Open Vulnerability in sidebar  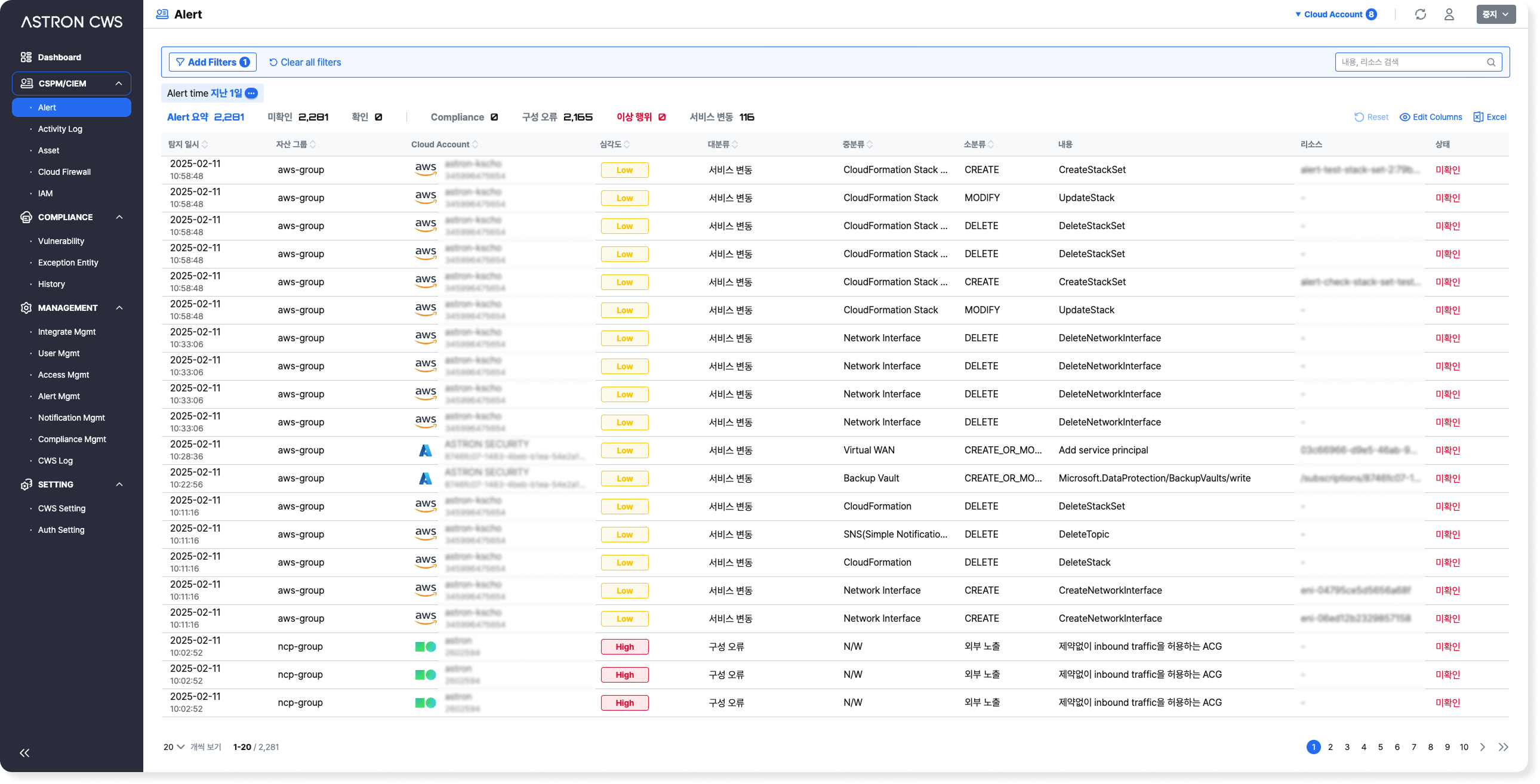61,242
